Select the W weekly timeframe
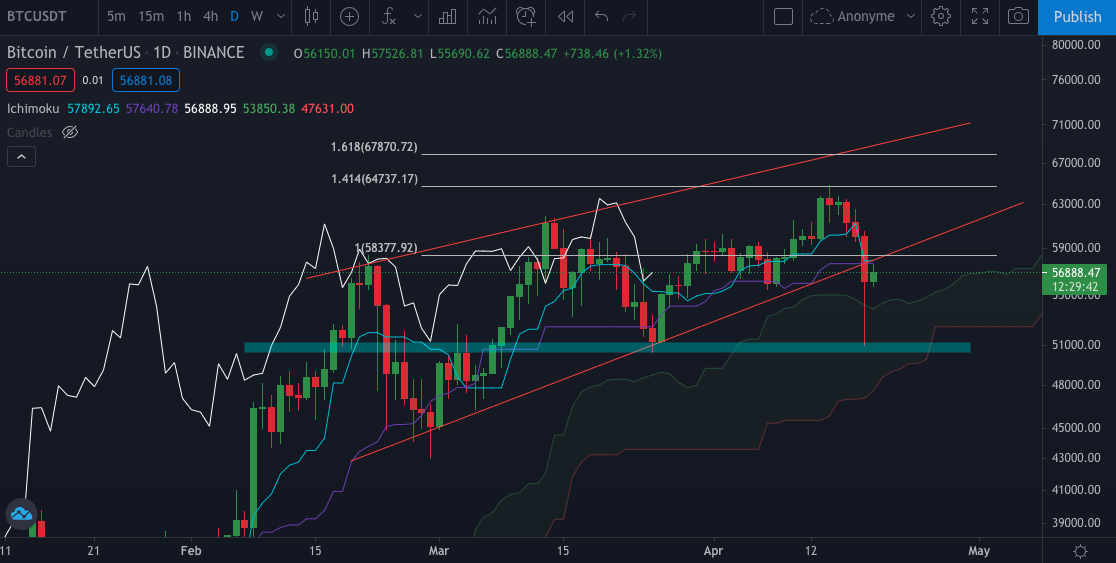This screenshot has width=1116, height=563. 257,16
